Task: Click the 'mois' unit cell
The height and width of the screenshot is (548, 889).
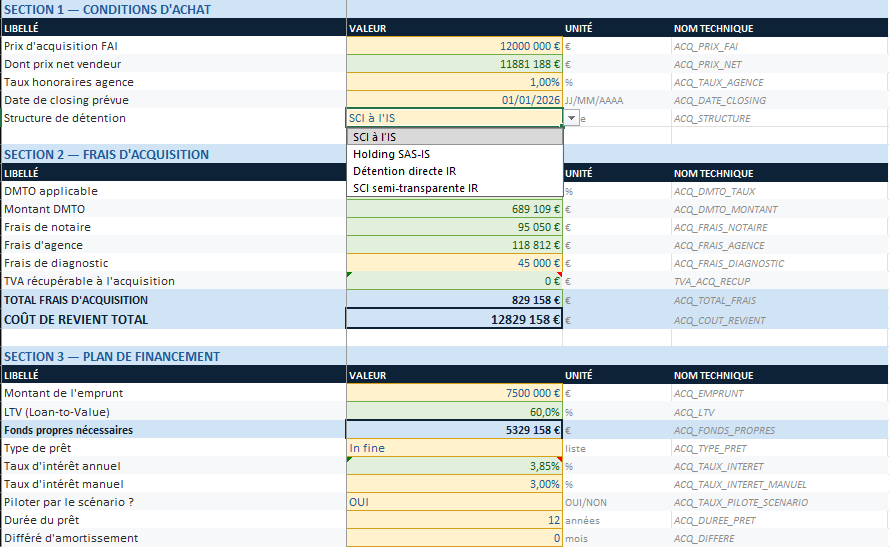Action: [576, 539]
